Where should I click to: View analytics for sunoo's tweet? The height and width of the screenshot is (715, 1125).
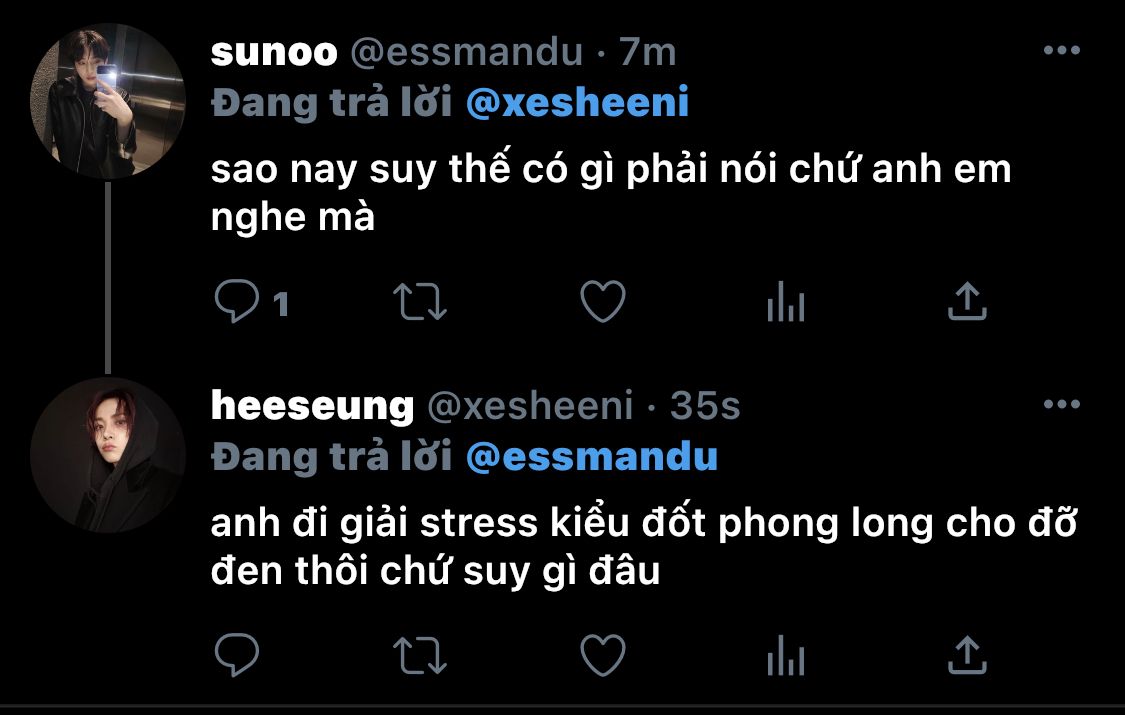(786, 301)
